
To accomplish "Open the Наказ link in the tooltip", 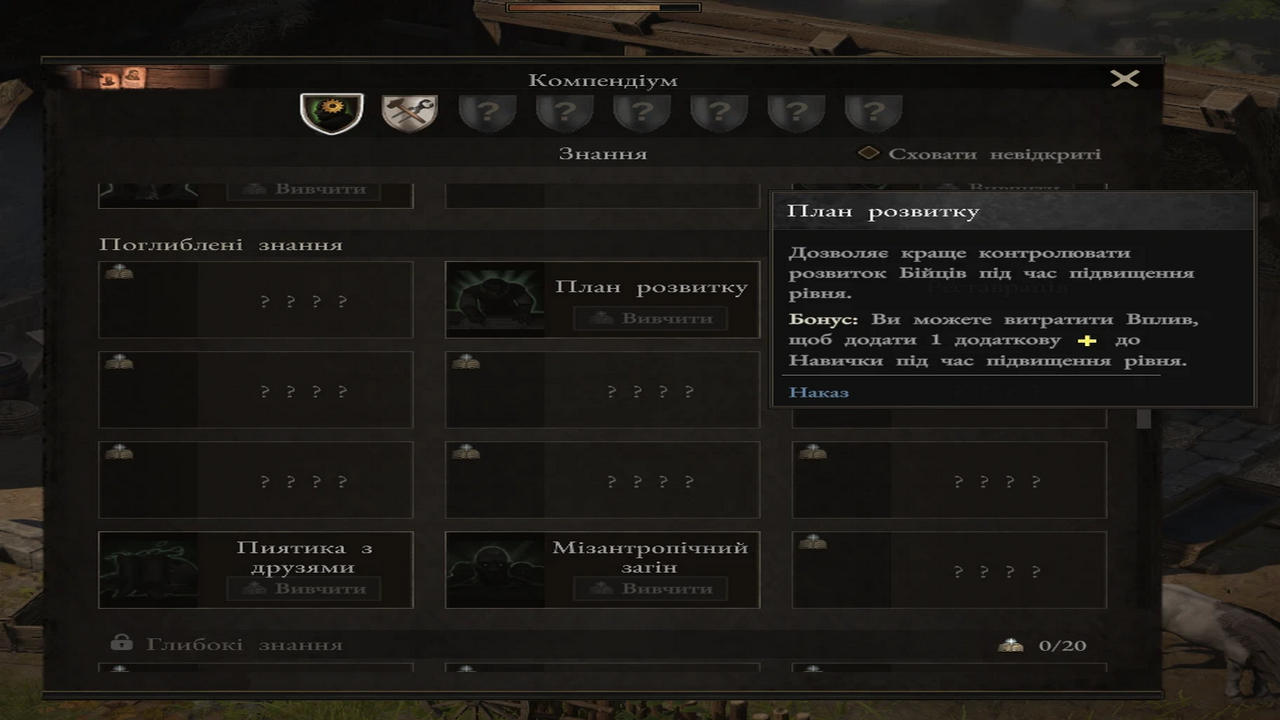I will (x=819, y=392).
